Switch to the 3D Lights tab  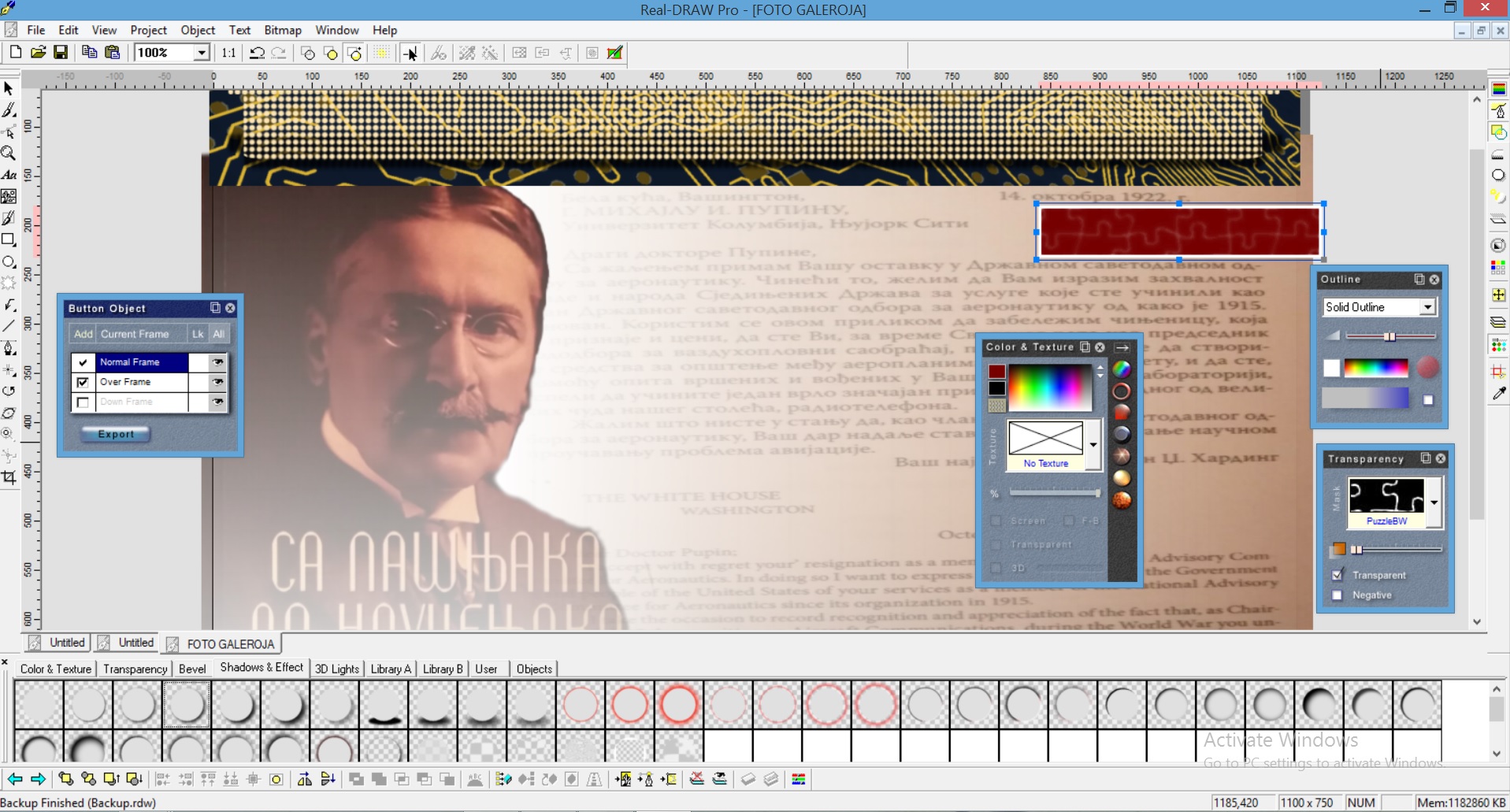(336, 669)
